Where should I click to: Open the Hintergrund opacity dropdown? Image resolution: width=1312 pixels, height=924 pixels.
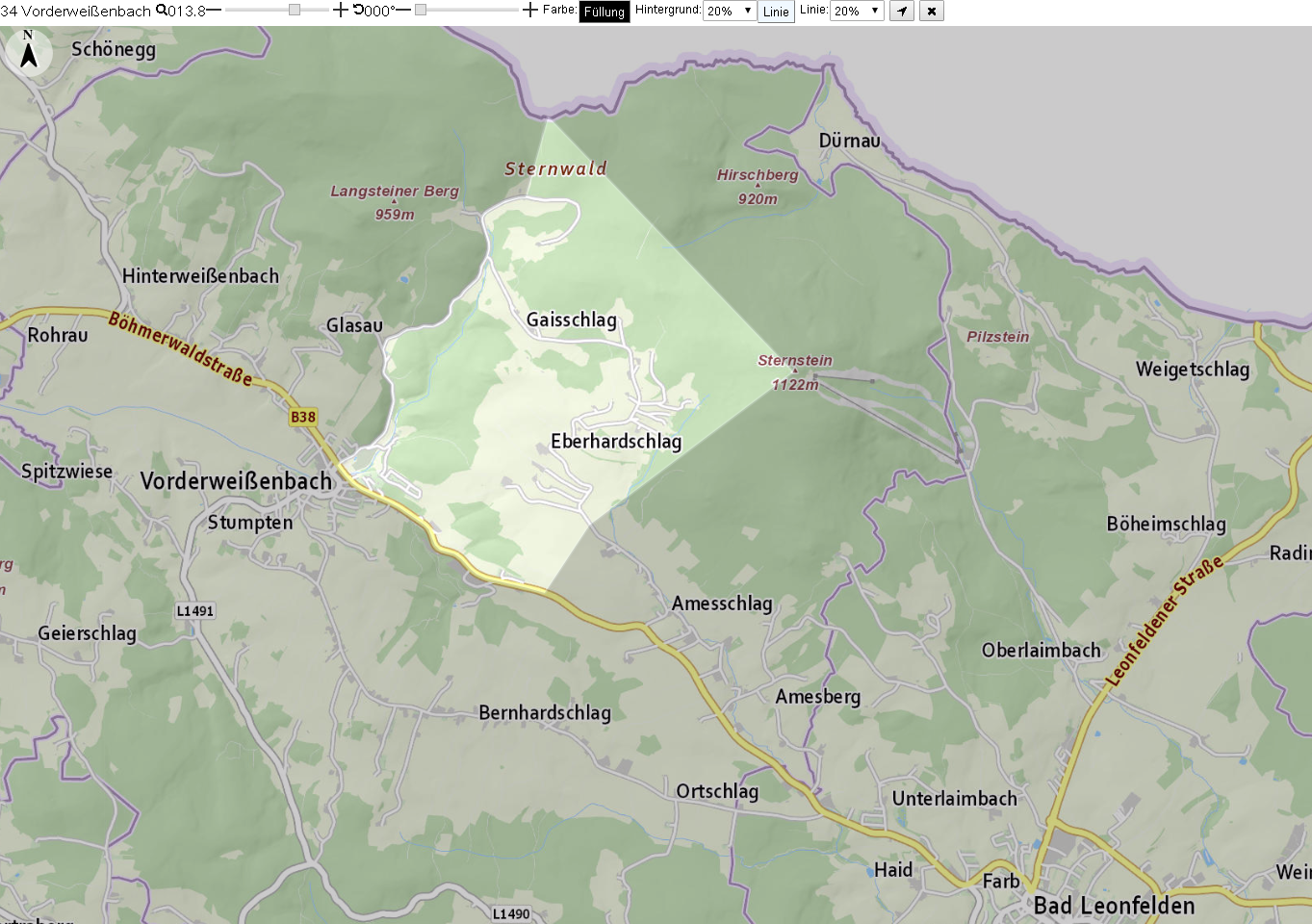pyautogui.click(x=730, y=12)
